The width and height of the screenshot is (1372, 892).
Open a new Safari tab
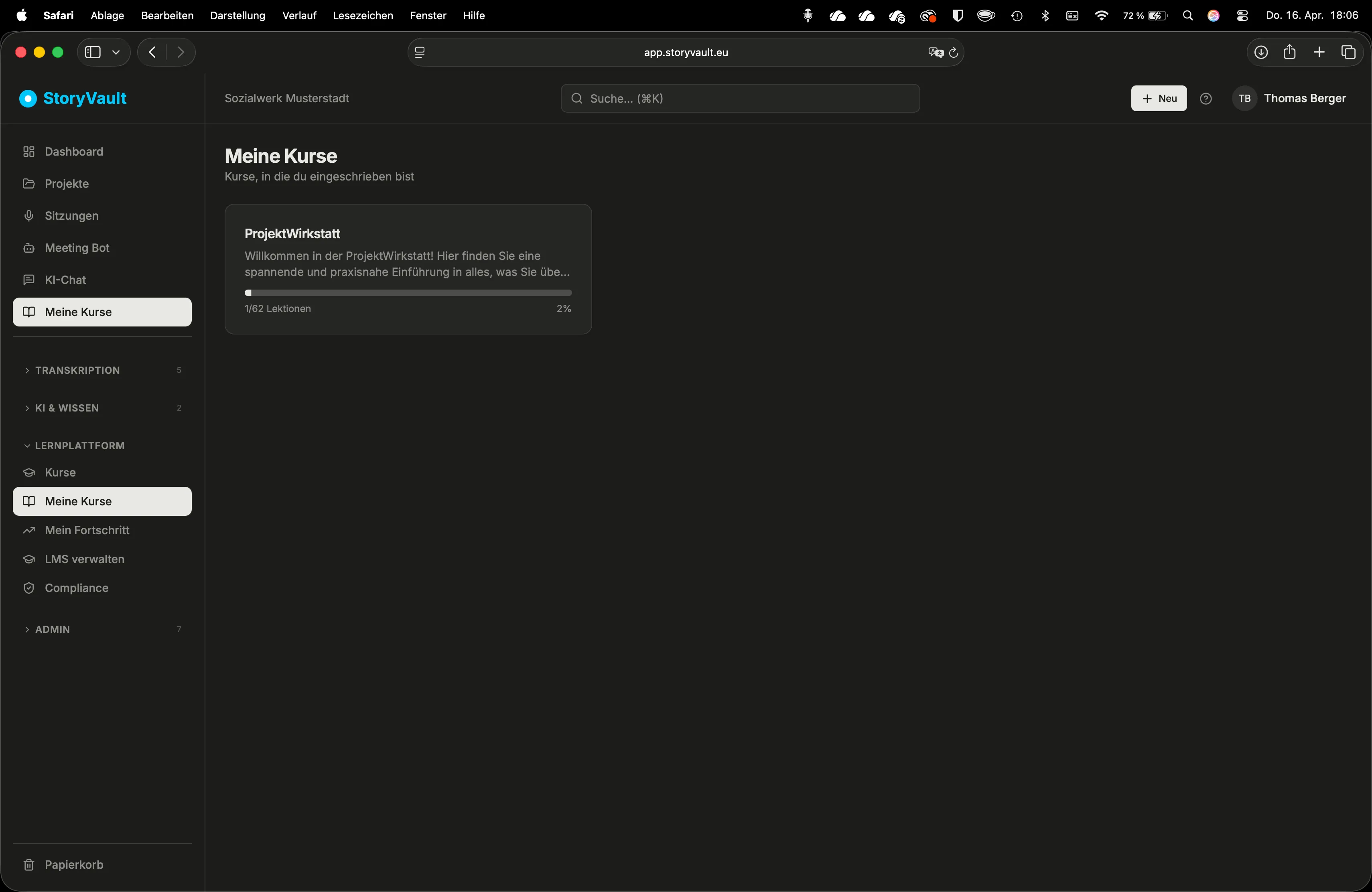[x=1319, y=53]
